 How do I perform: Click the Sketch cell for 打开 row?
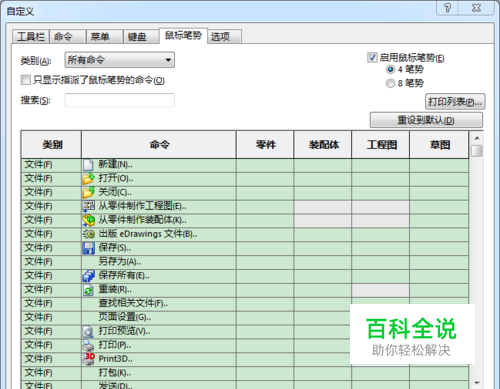click(x=439, y=179)
